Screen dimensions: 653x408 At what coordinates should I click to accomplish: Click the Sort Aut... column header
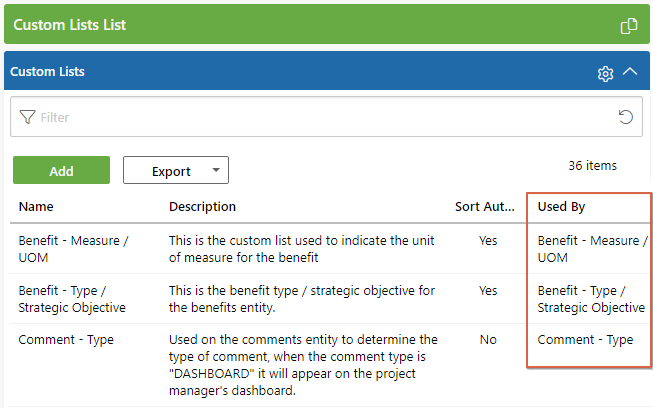coord(484,206)
